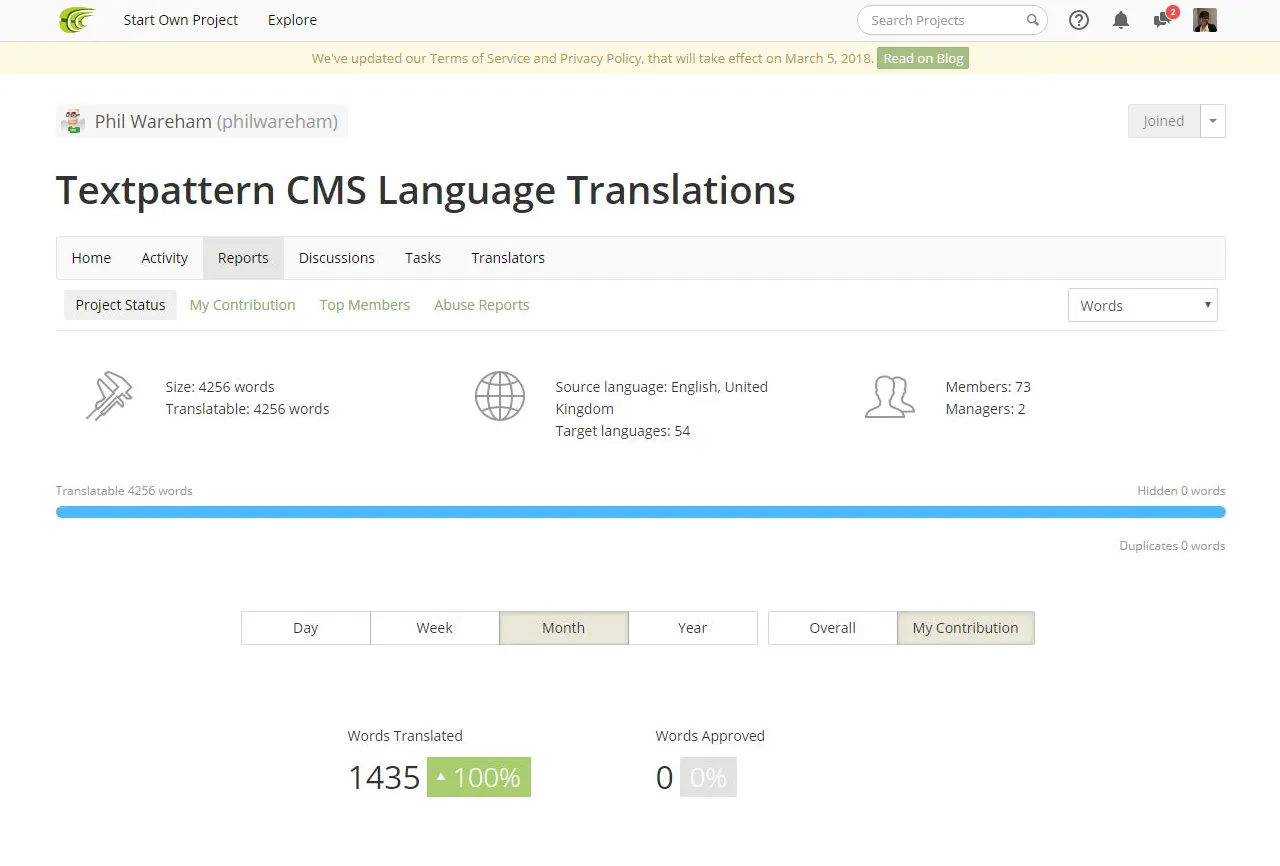Click the 'Members: 73' text
Image resolution: width=1280 pixels, height=866 pixels.
pyautogui.click(x=988, y=387)
